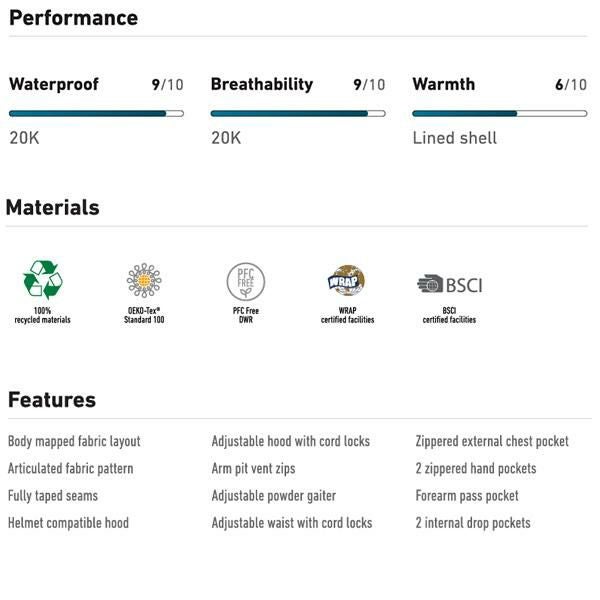
Task: Click the Breathability rating bar
Action: [x=297, y=113]
